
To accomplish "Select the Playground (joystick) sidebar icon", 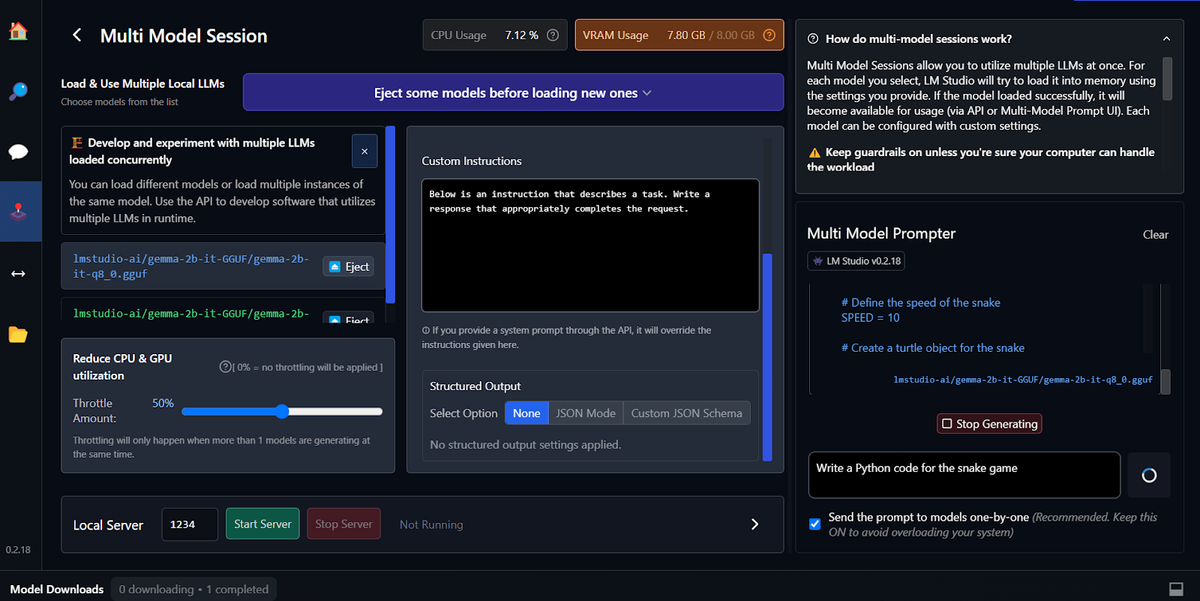I will click(x=17, y=211).
